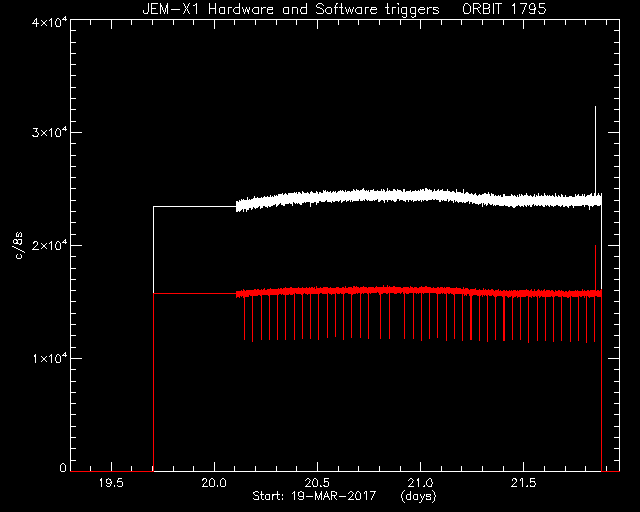Click the 20.0 x-axis tick label
This screenshot has height=512, width=640.
(x=214, y=483)
